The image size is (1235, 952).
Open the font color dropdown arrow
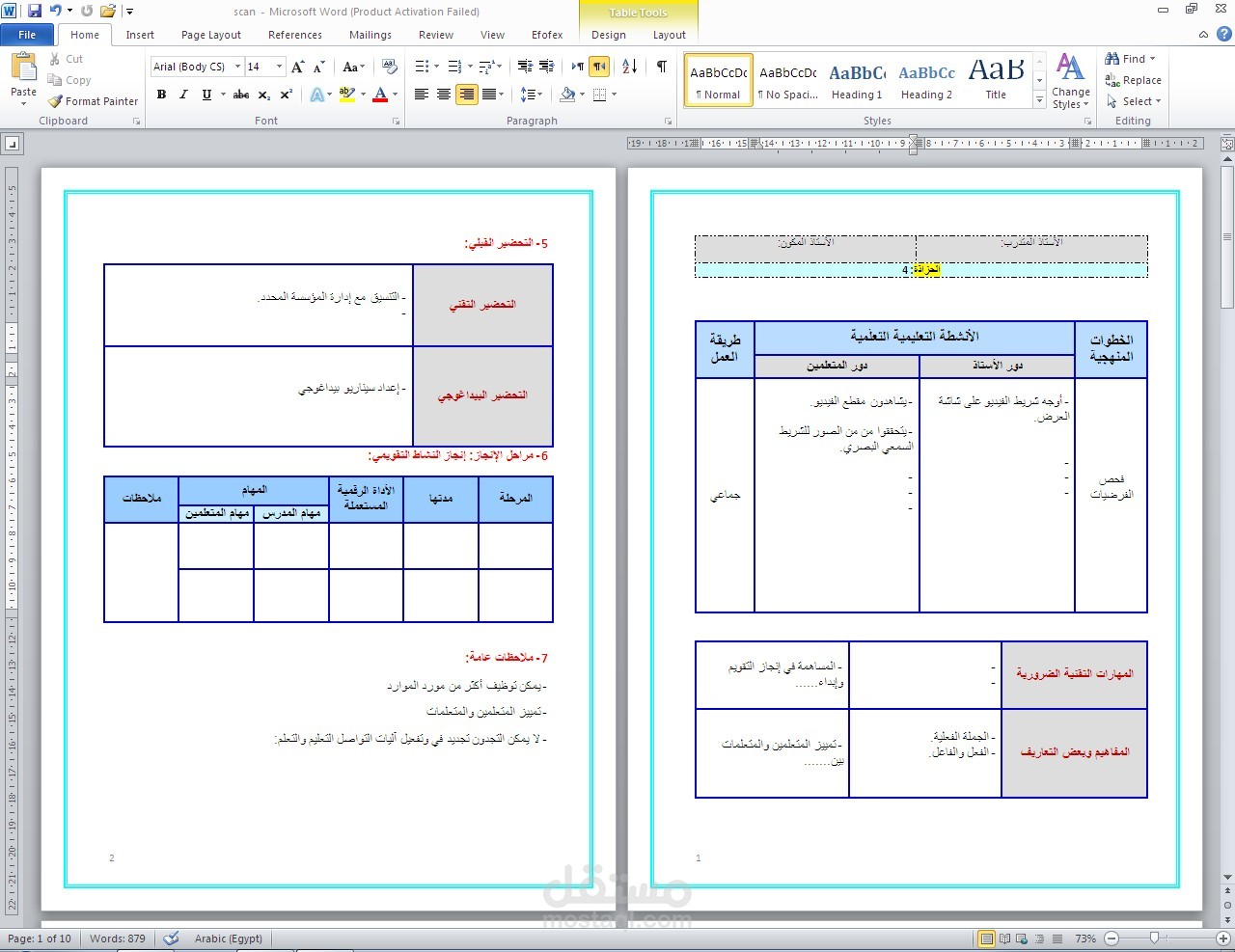pyautogui.click(x=394, y=95)
